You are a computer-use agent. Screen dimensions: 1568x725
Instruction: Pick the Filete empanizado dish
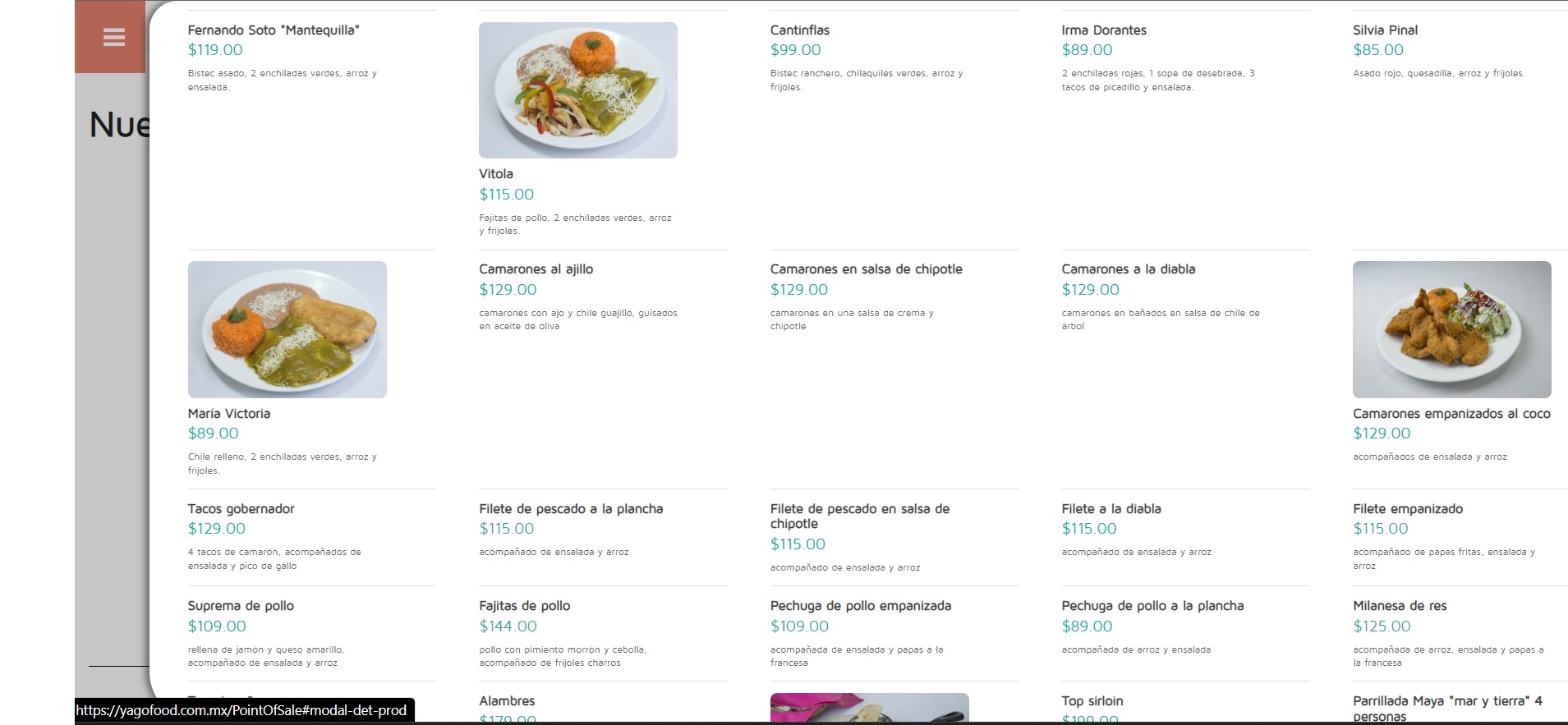pos(1407,509)
